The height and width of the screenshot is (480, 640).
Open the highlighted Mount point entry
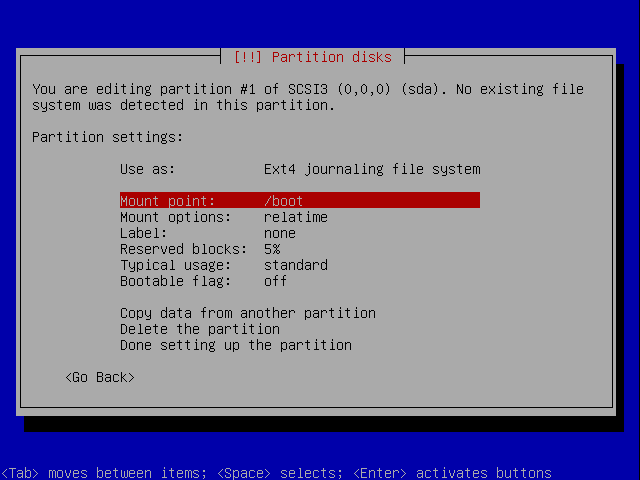tap(300, 200)
